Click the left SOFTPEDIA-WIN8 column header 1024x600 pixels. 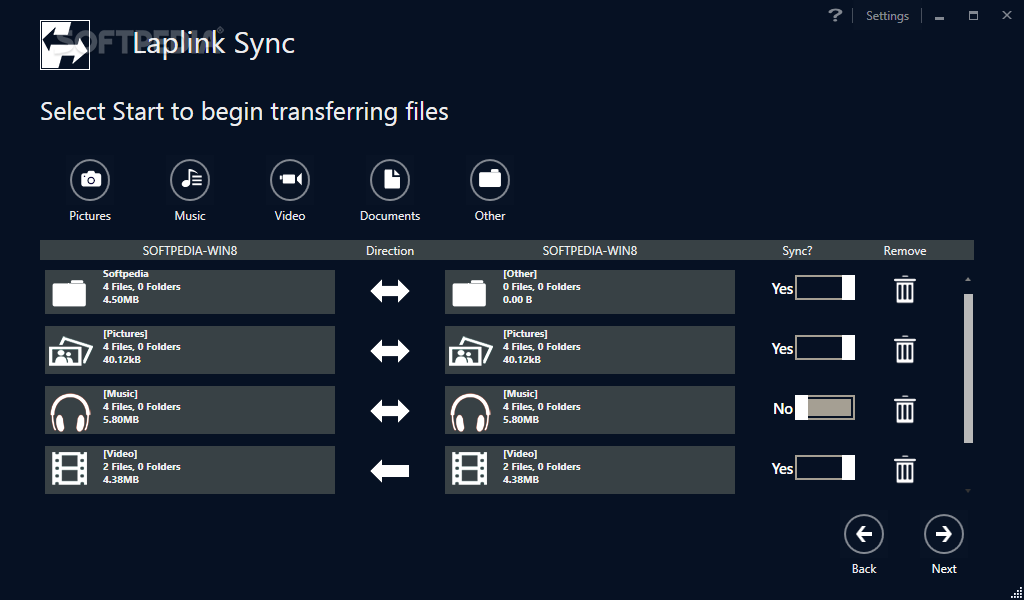point(190,251)
